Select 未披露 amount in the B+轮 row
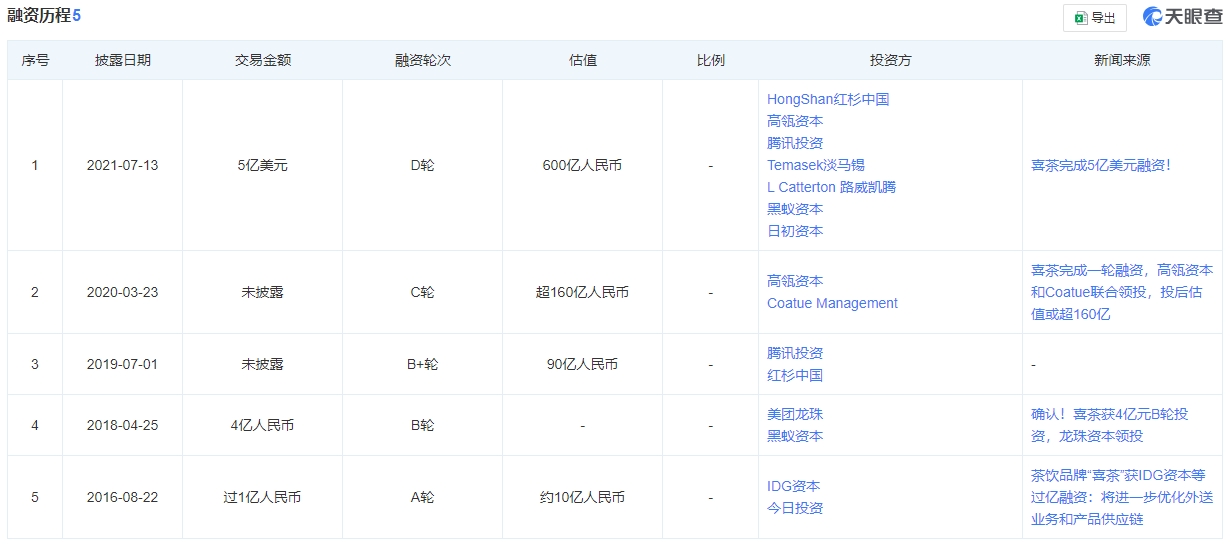1231x545 pixels. coord(263,364)
